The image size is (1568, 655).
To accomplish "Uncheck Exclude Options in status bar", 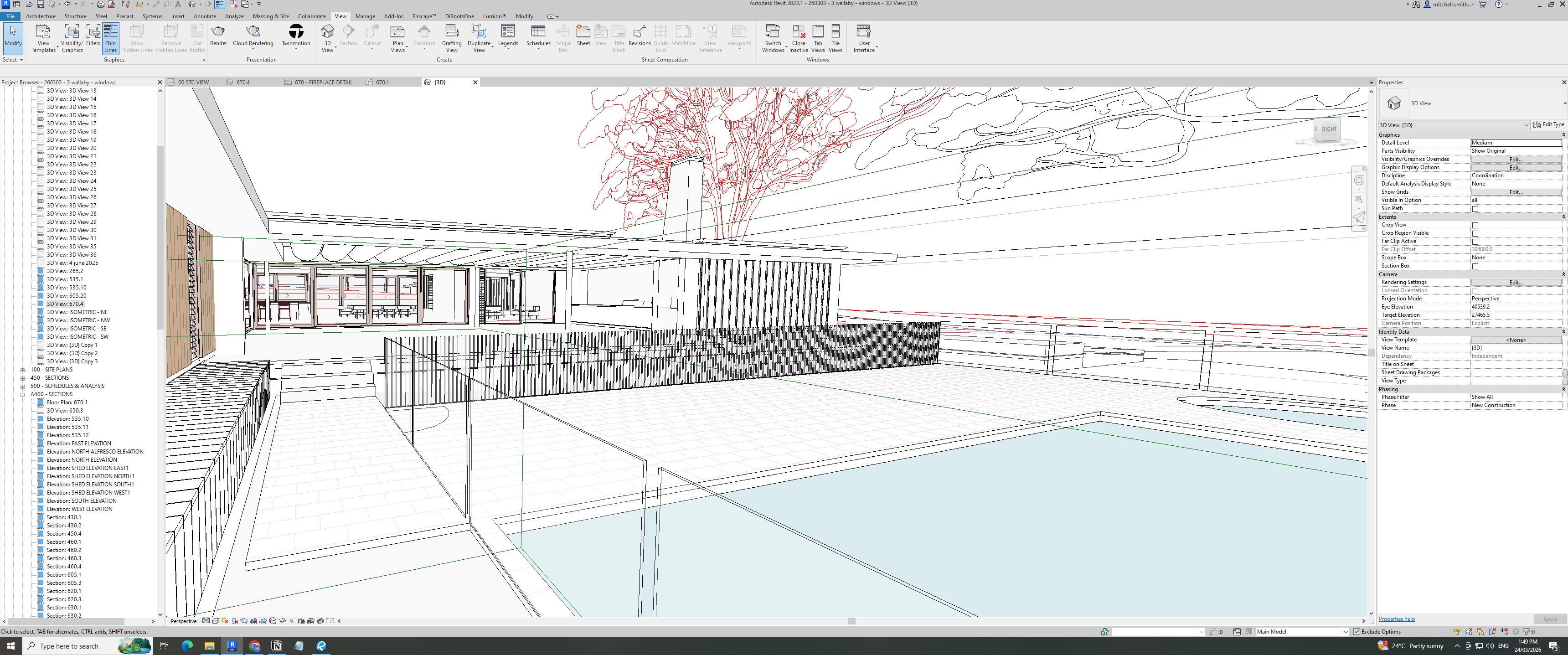I will click(1357, 631).
